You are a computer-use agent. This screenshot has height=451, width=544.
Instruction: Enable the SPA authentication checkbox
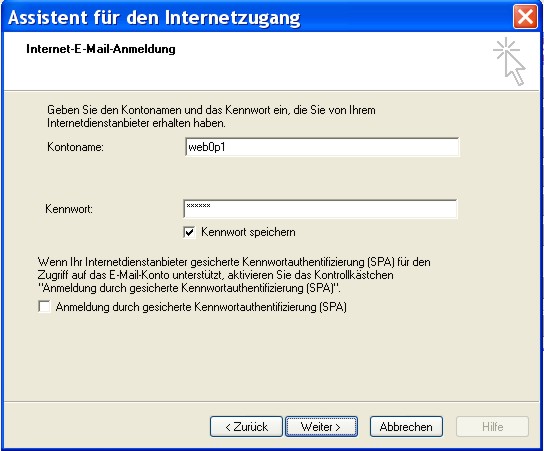point(44,307)
